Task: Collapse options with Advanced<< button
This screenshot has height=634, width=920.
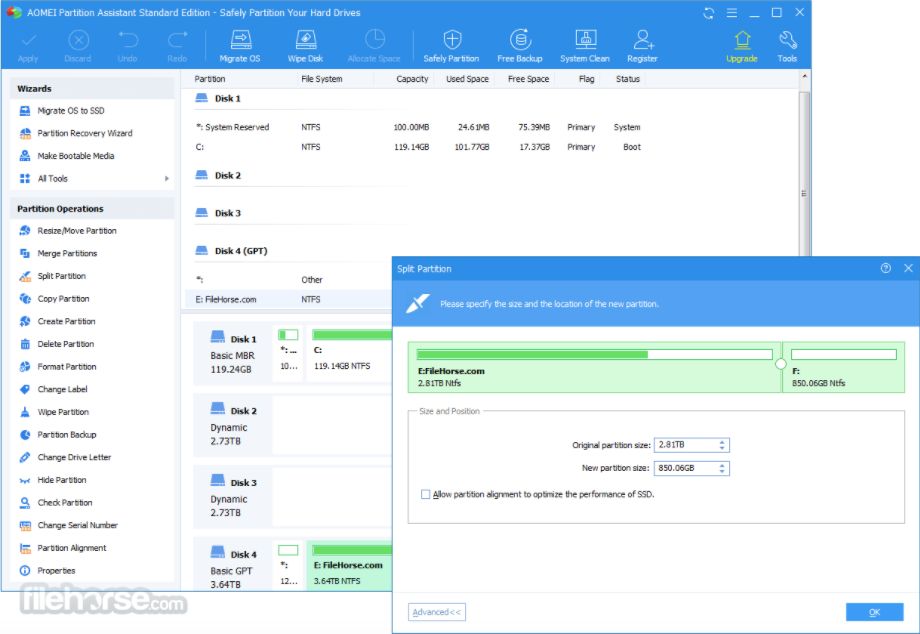Action: 437,612
